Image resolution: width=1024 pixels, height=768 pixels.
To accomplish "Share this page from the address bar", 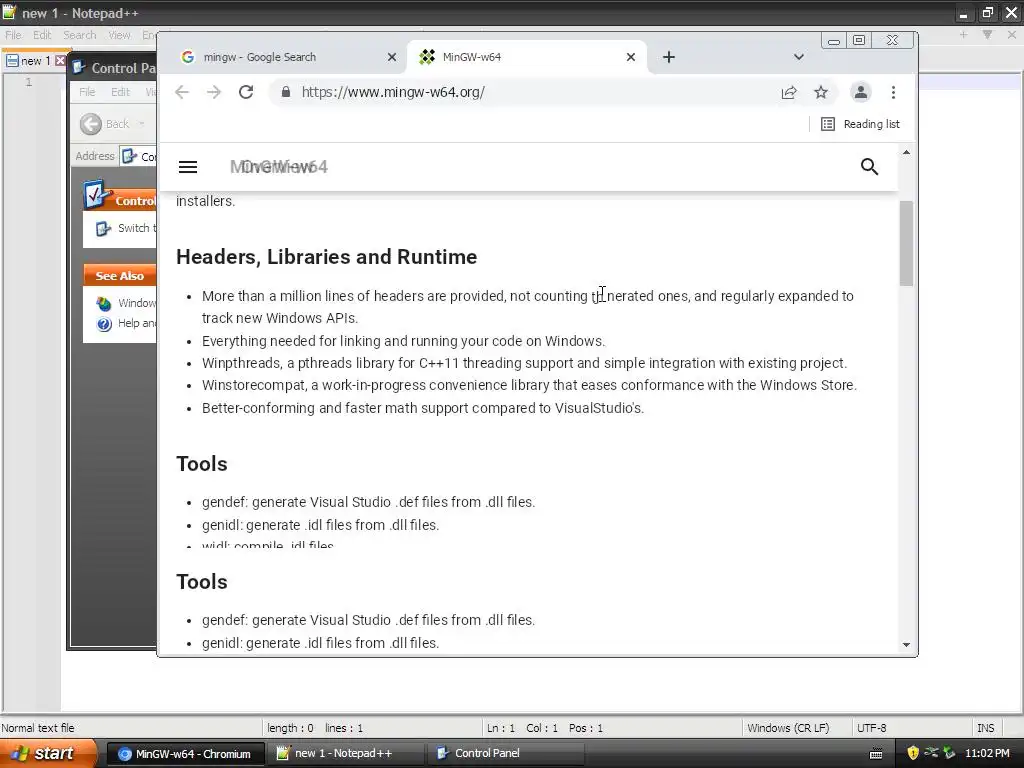I will point(789,92).
